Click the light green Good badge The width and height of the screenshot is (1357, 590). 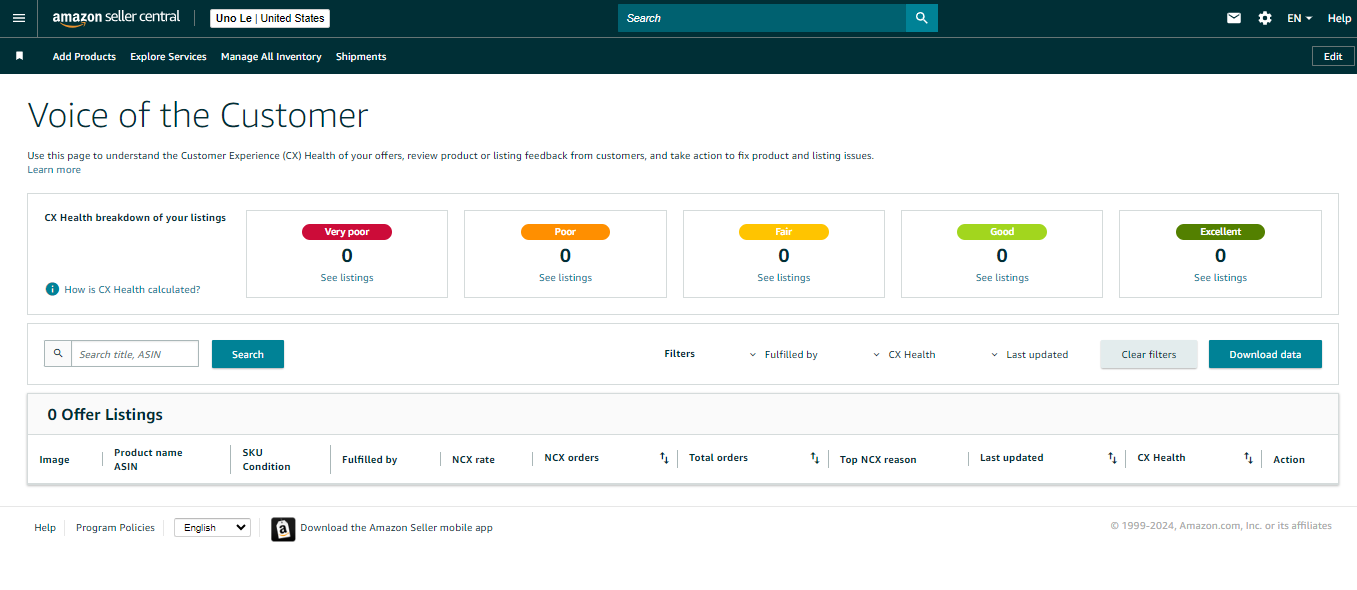1002,232
